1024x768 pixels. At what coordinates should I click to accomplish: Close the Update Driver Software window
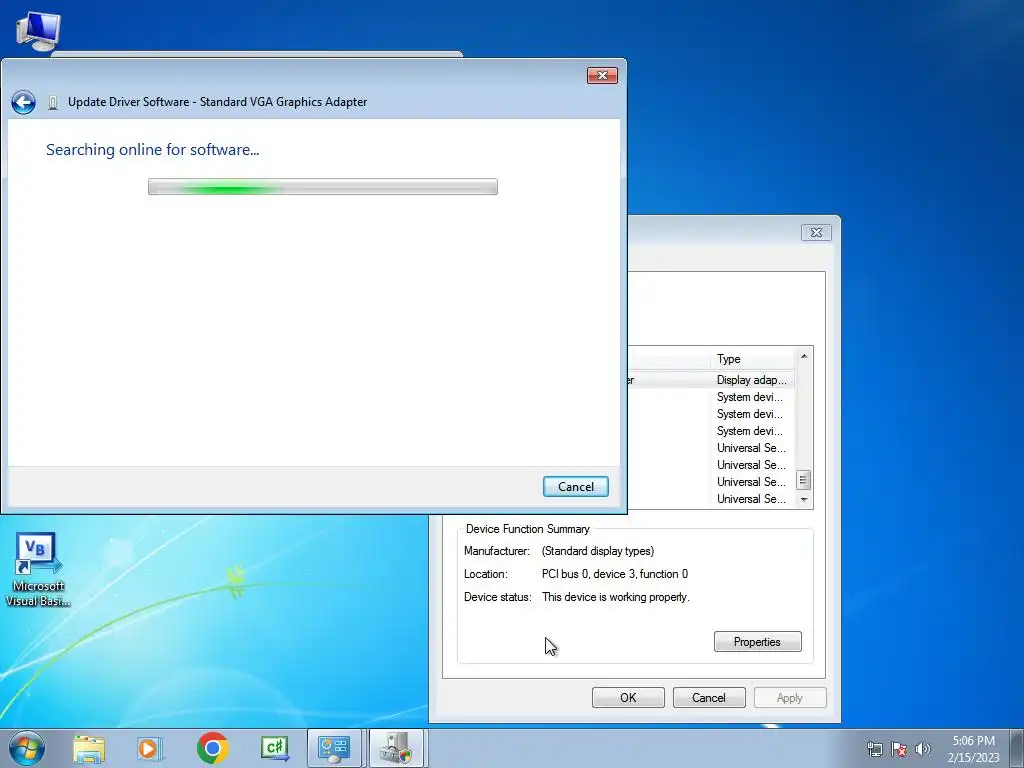pyautogui.click(x=602, y=76)
